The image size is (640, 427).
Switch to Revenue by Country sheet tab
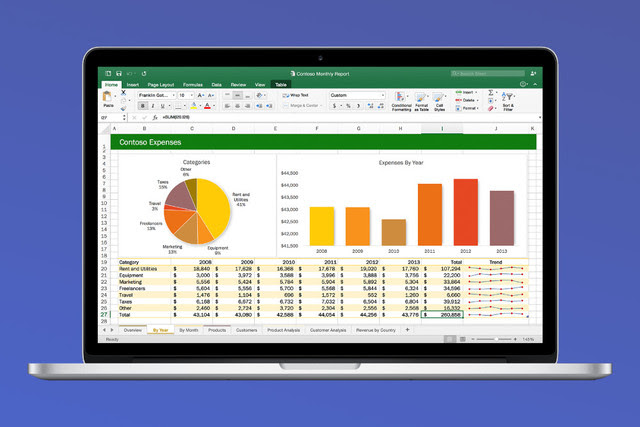[376, 330]
